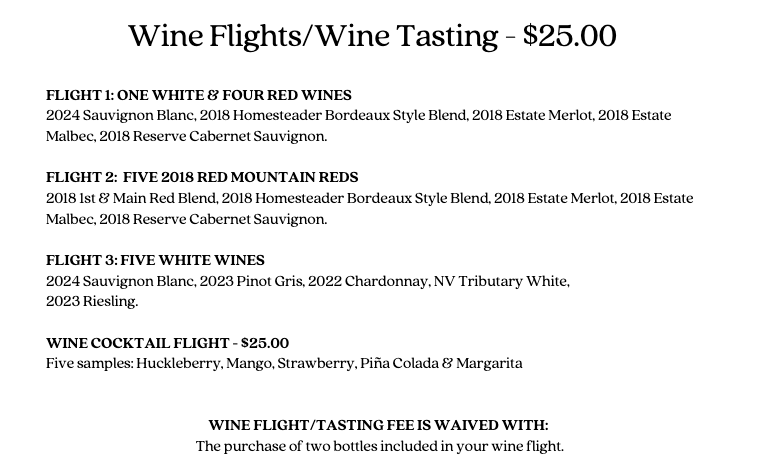Select the Flight 3 Five White Wines heading

[x=155, y=260]
